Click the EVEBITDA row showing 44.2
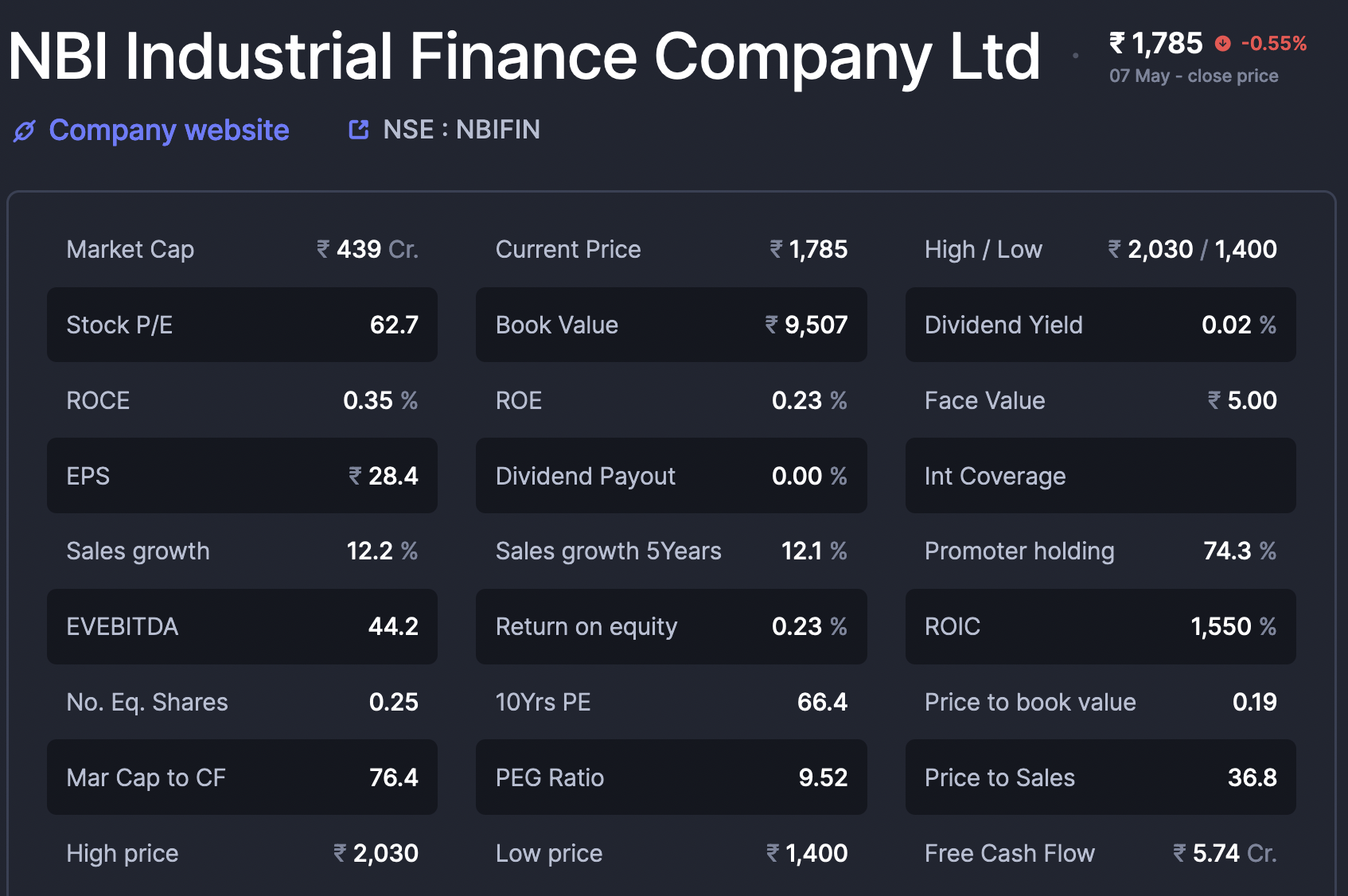 tap(242, 626)
